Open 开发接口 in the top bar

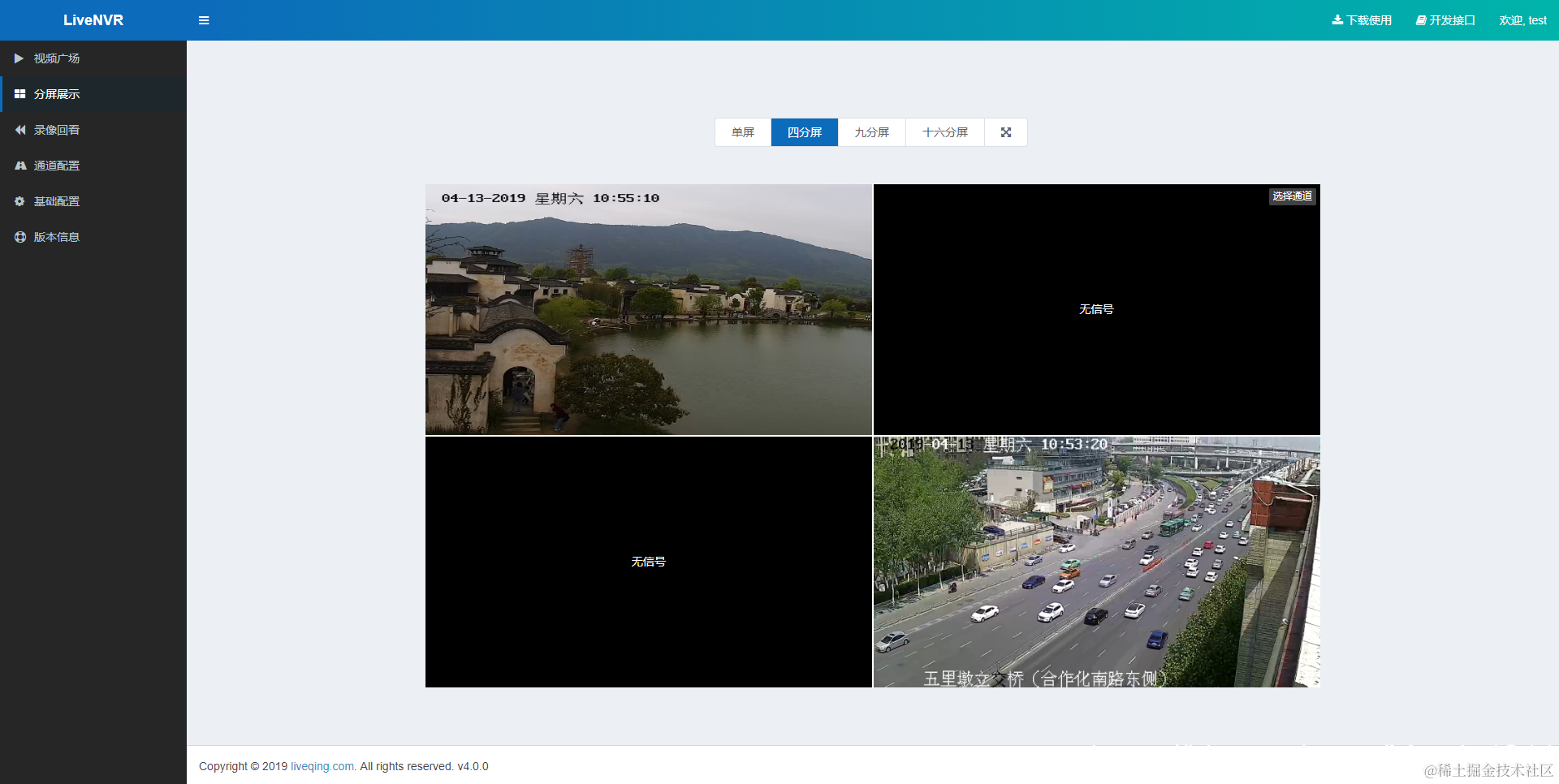(1445, 20)
